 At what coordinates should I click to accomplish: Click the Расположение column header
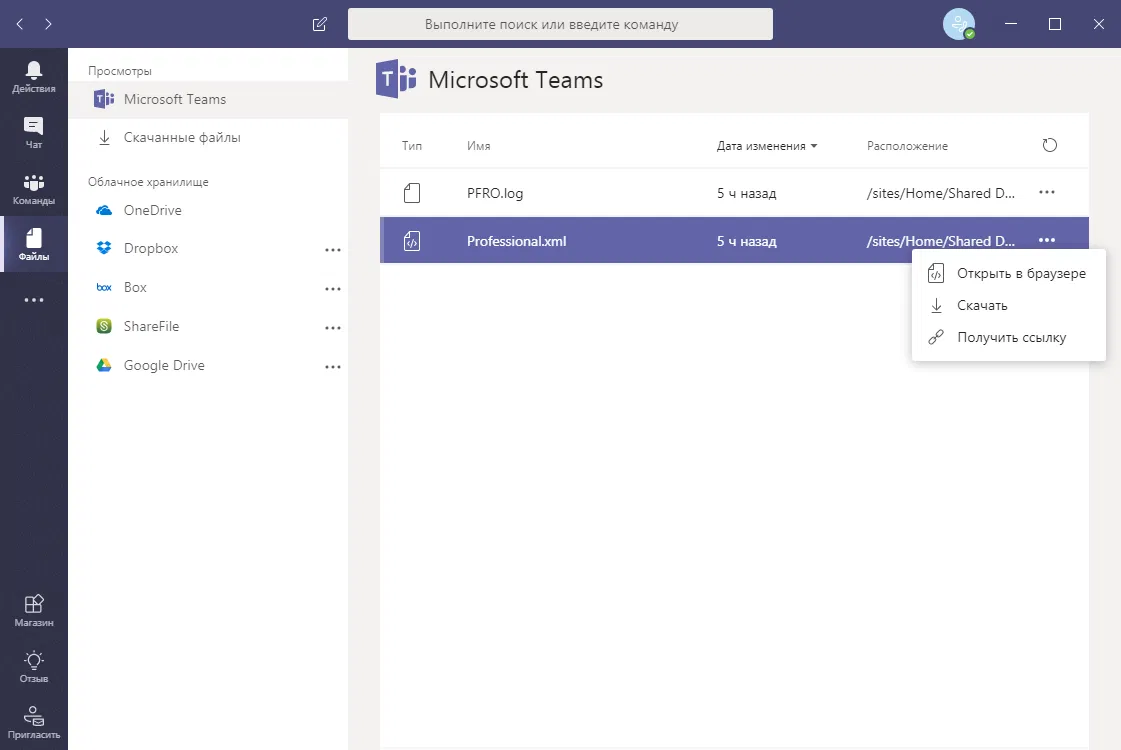click(x=907, y=146)
